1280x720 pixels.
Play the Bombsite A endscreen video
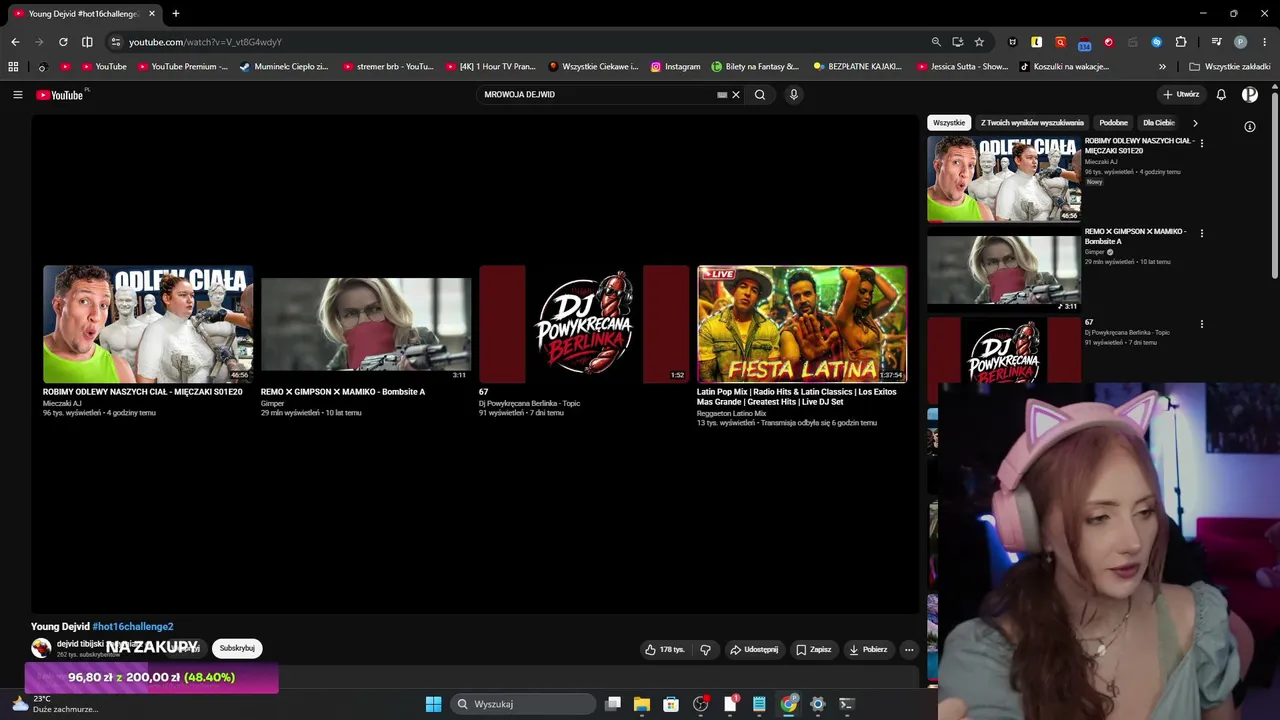coord(366,324)
